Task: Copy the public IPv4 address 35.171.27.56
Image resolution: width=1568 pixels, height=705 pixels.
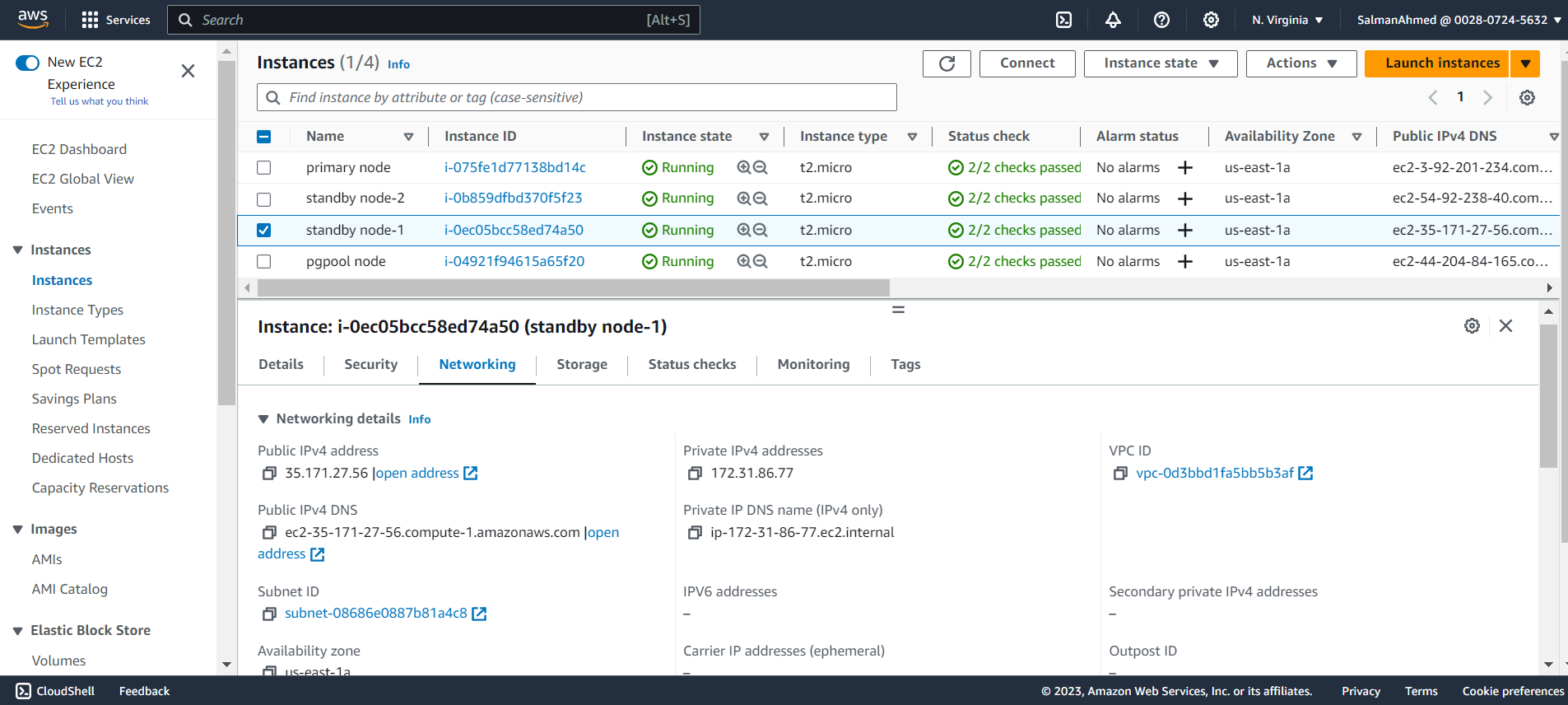Action: [x=269, y=474]
